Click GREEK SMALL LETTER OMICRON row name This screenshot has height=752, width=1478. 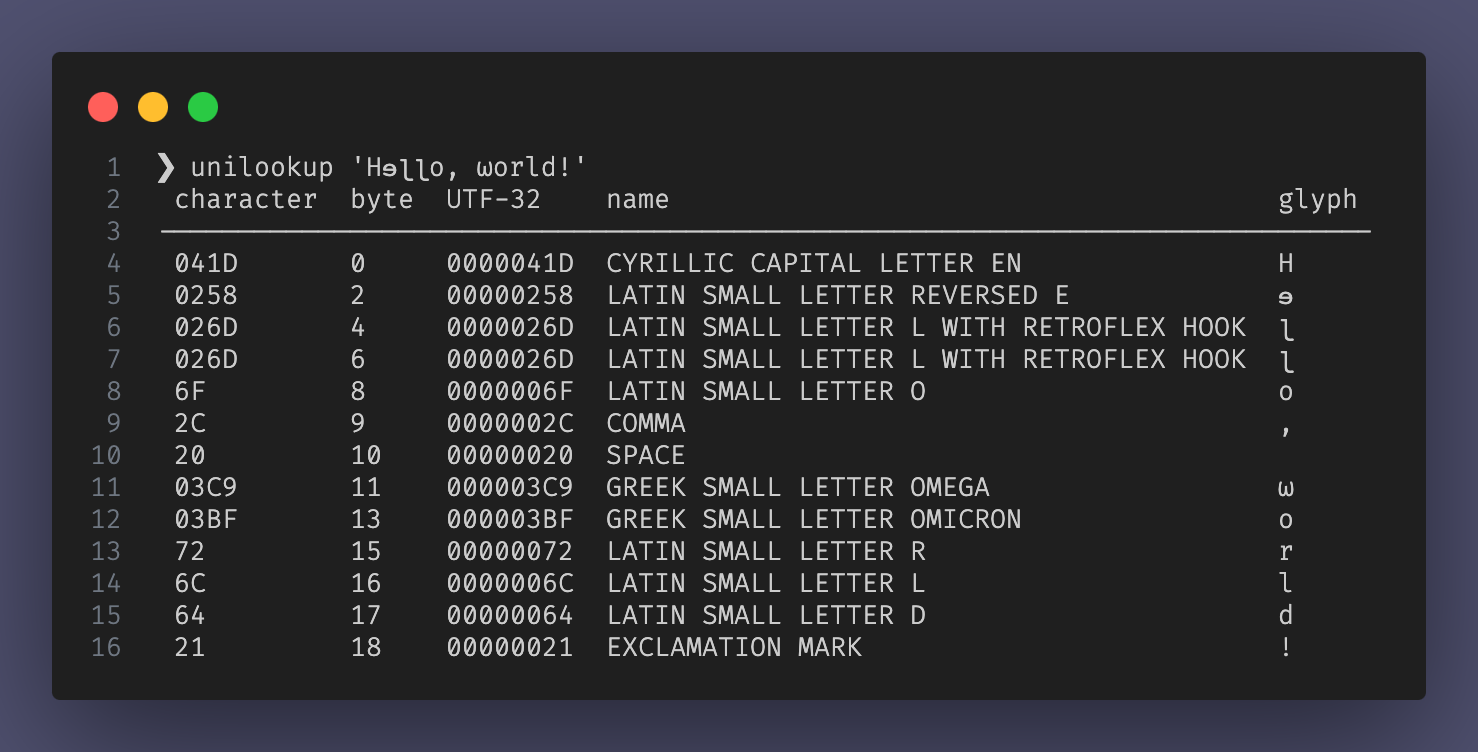pyautogui.click(x=814, y=519)
